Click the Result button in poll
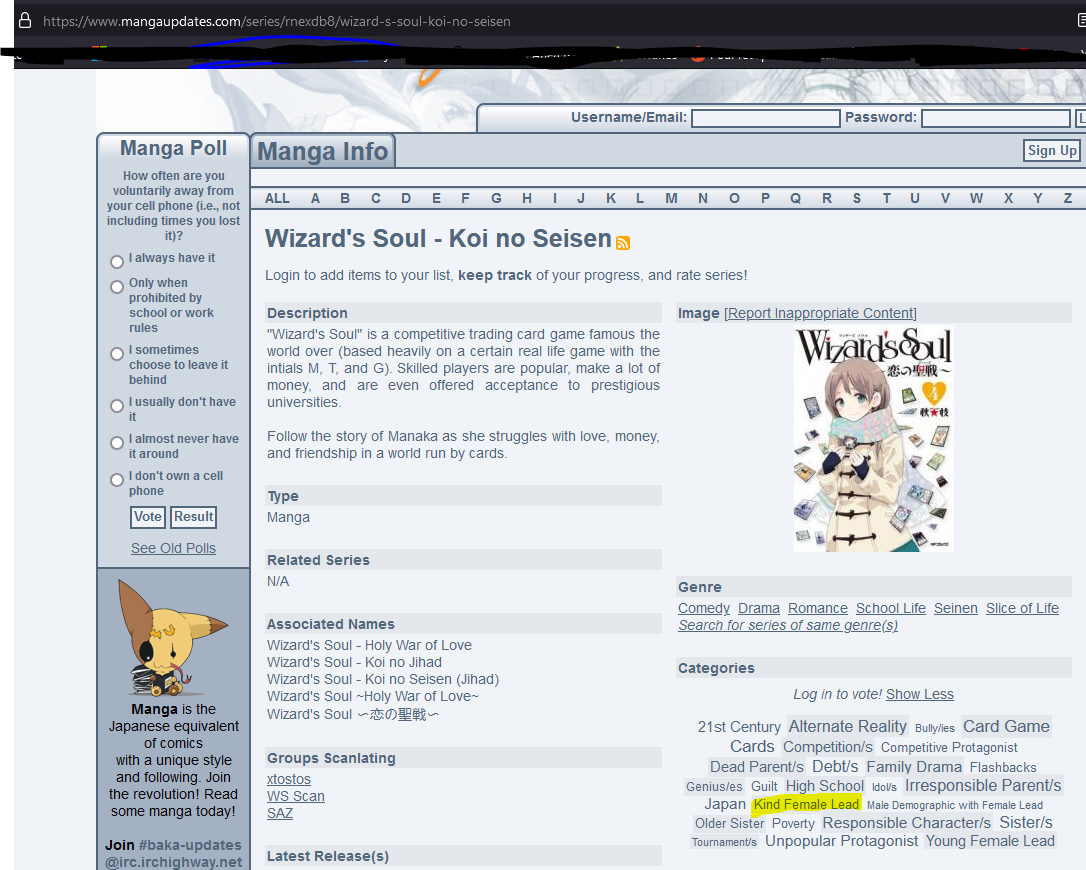Viewport: 1086px width, 870px height. coord(193,517)
